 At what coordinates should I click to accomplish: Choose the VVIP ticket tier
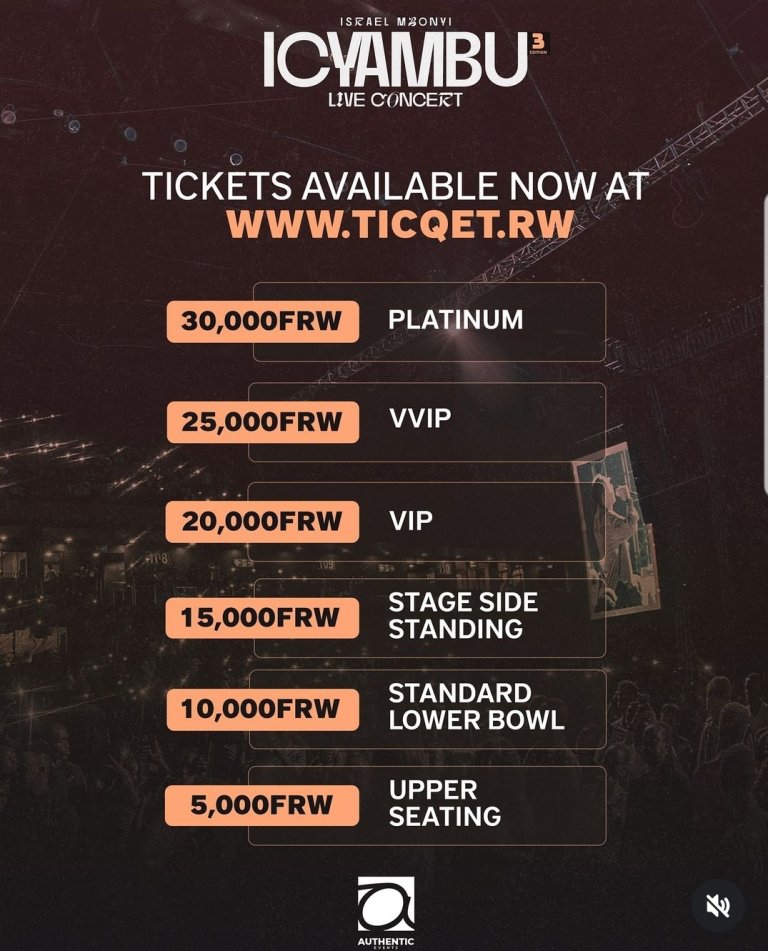420,418
